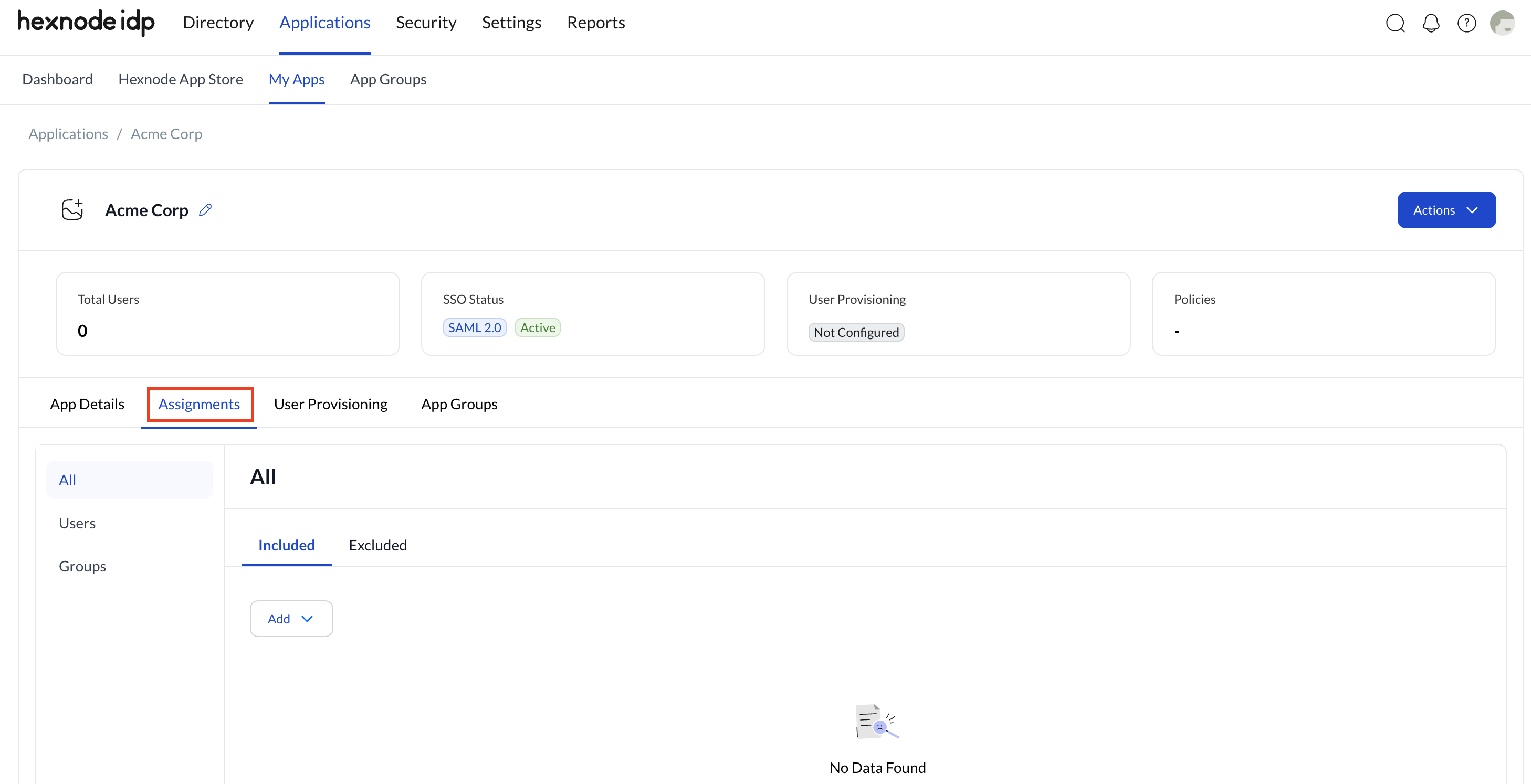Open the Directory menu
Screen dimensions: 1531x784
[218, 23]
